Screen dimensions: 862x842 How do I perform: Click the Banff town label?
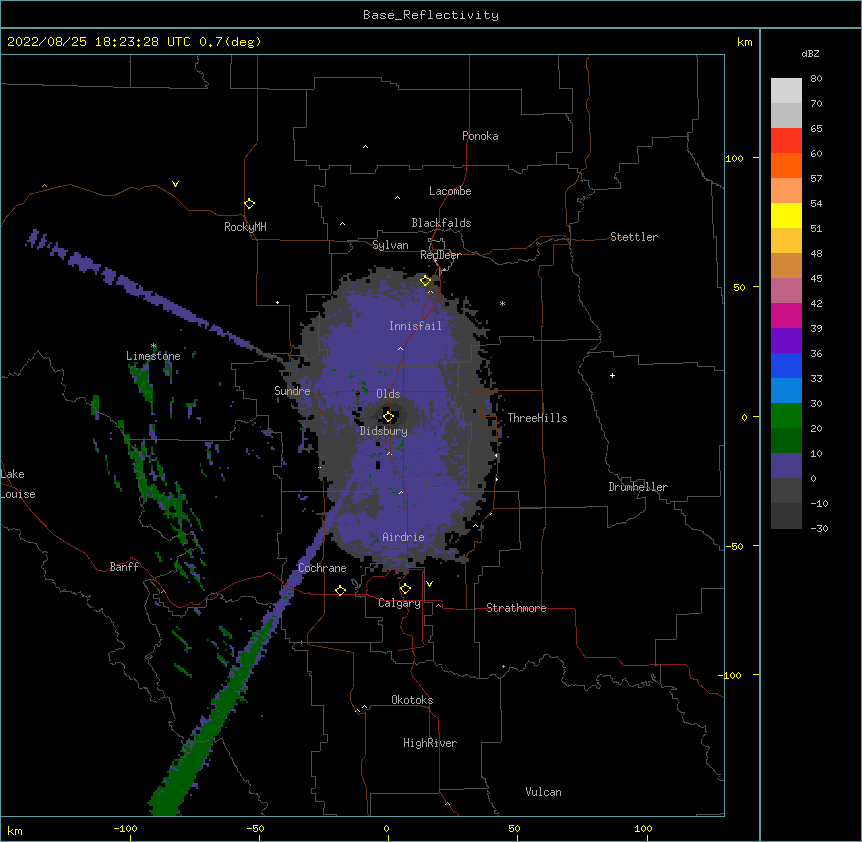(124, 567)
